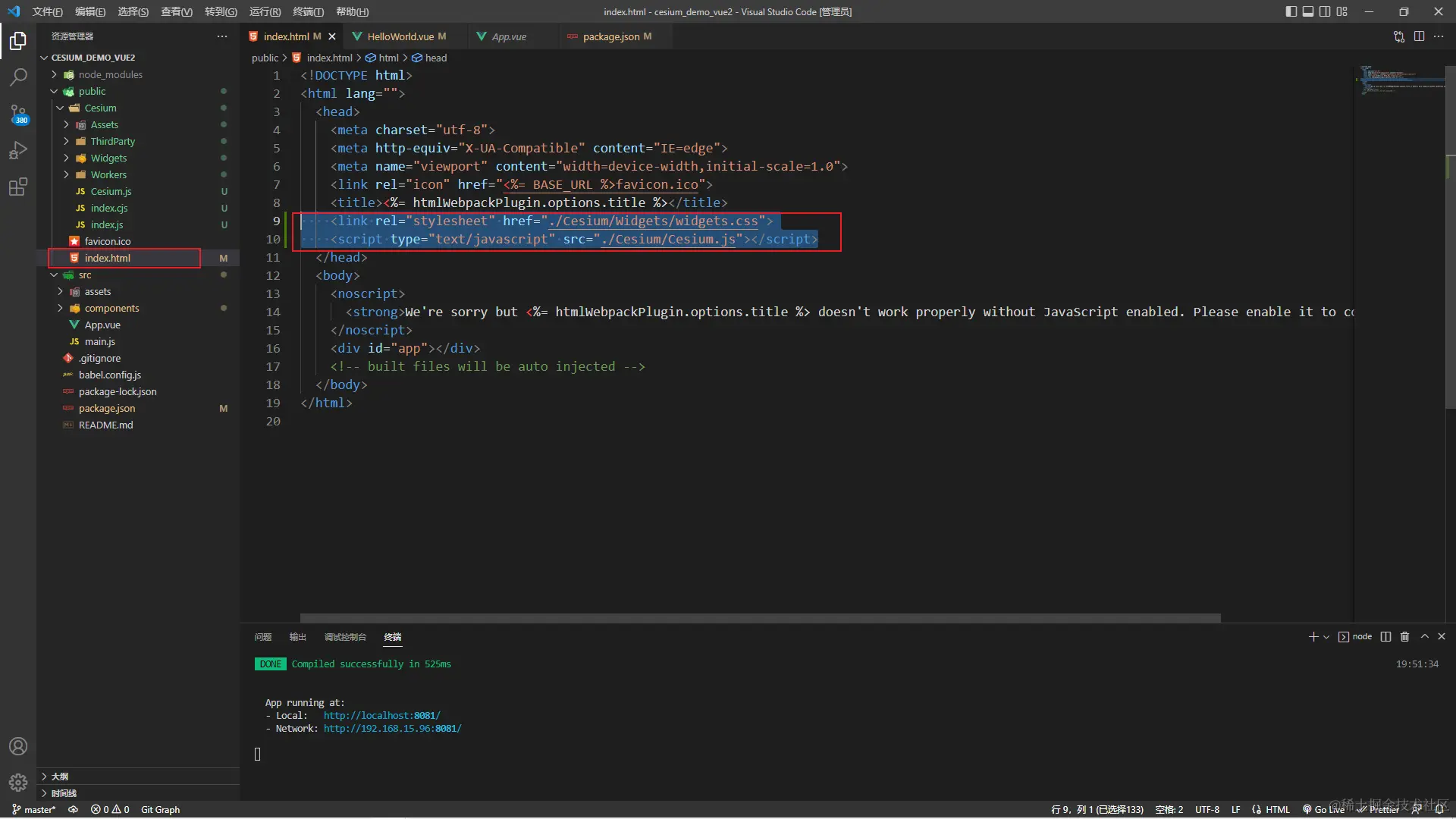Open Cesium.js file in explorer
The image size is (1456, 819).
pyautogui.click(x=111, y=191)
